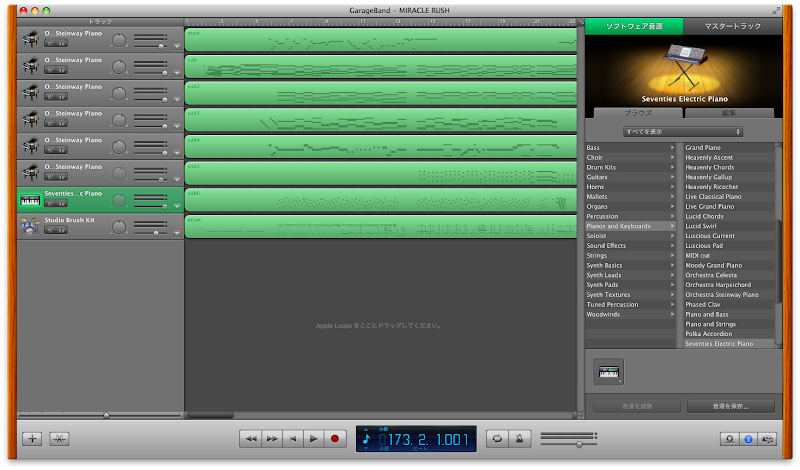
Task: Pick the Polka Accordion instrument
Action: click(729, 334)
